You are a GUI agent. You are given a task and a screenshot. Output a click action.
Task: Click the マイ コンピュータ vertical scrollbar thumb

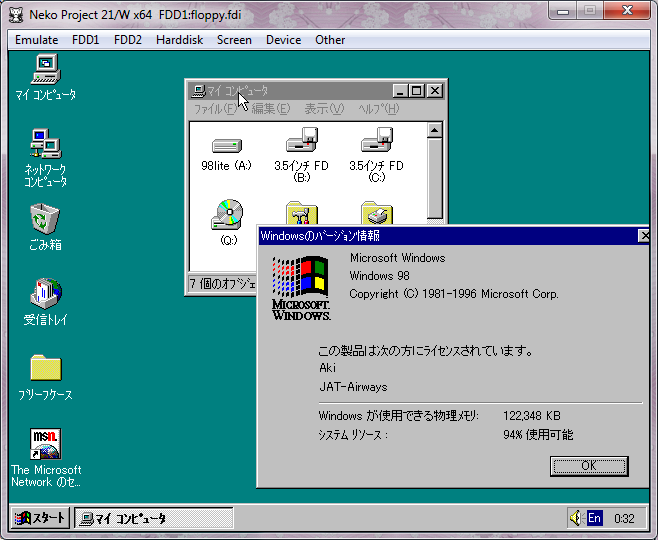pos(434,179)
